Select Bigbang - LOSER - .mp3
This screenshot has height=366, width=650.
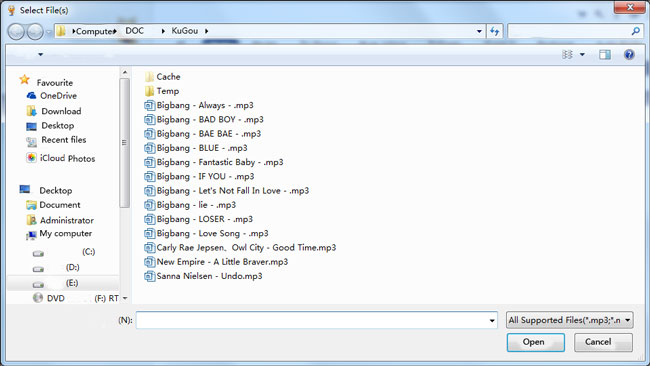click(x=198, y=219)
